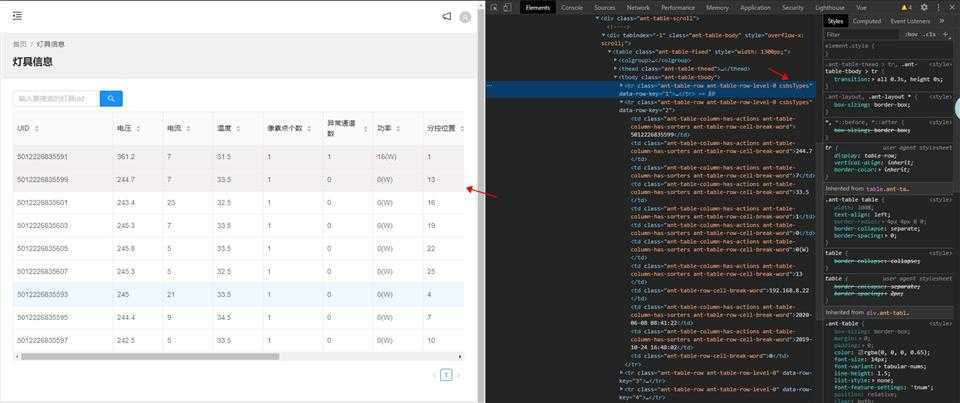Click the rgba color swatch in .ant-table

858,352
